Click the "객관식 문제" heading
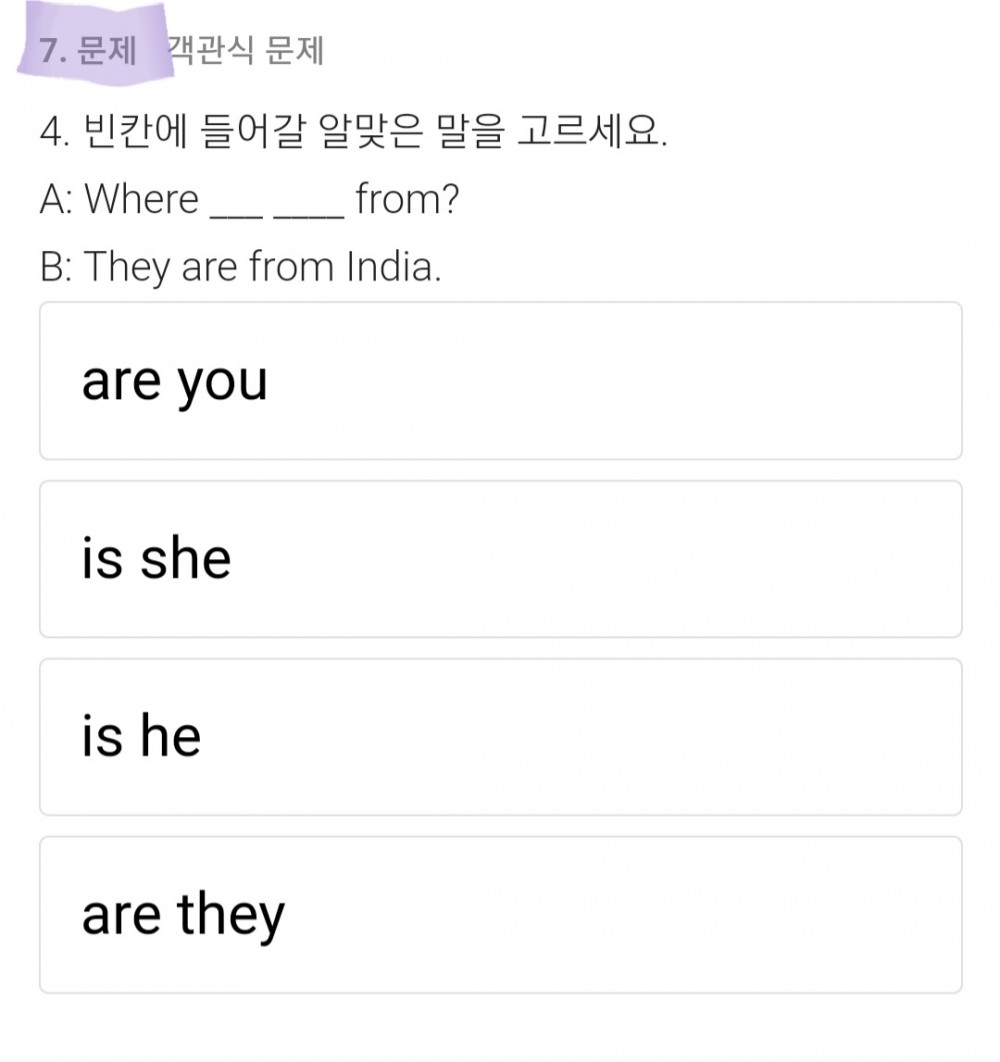The width and height of the screenshot is (1000, 1062). 246,50
